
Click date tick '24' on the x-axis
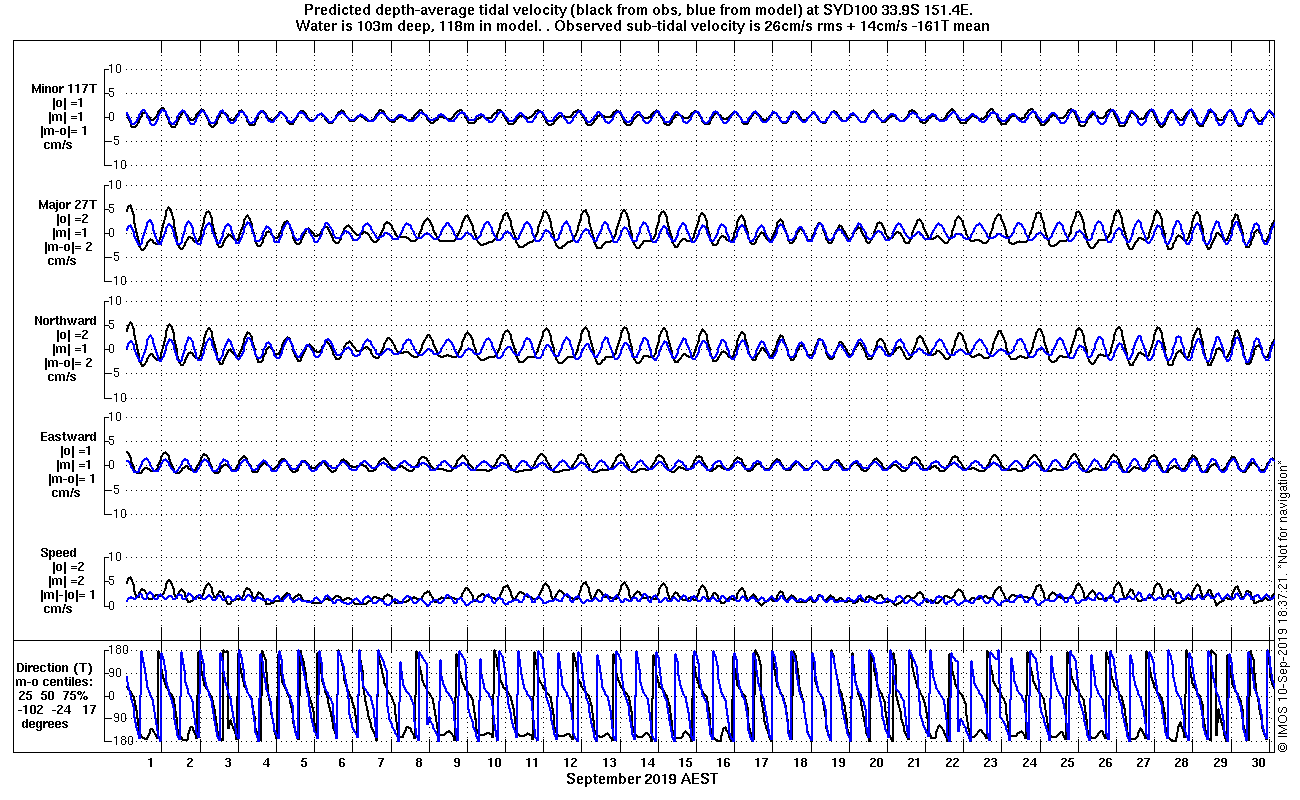click(x=1029, y=762)
